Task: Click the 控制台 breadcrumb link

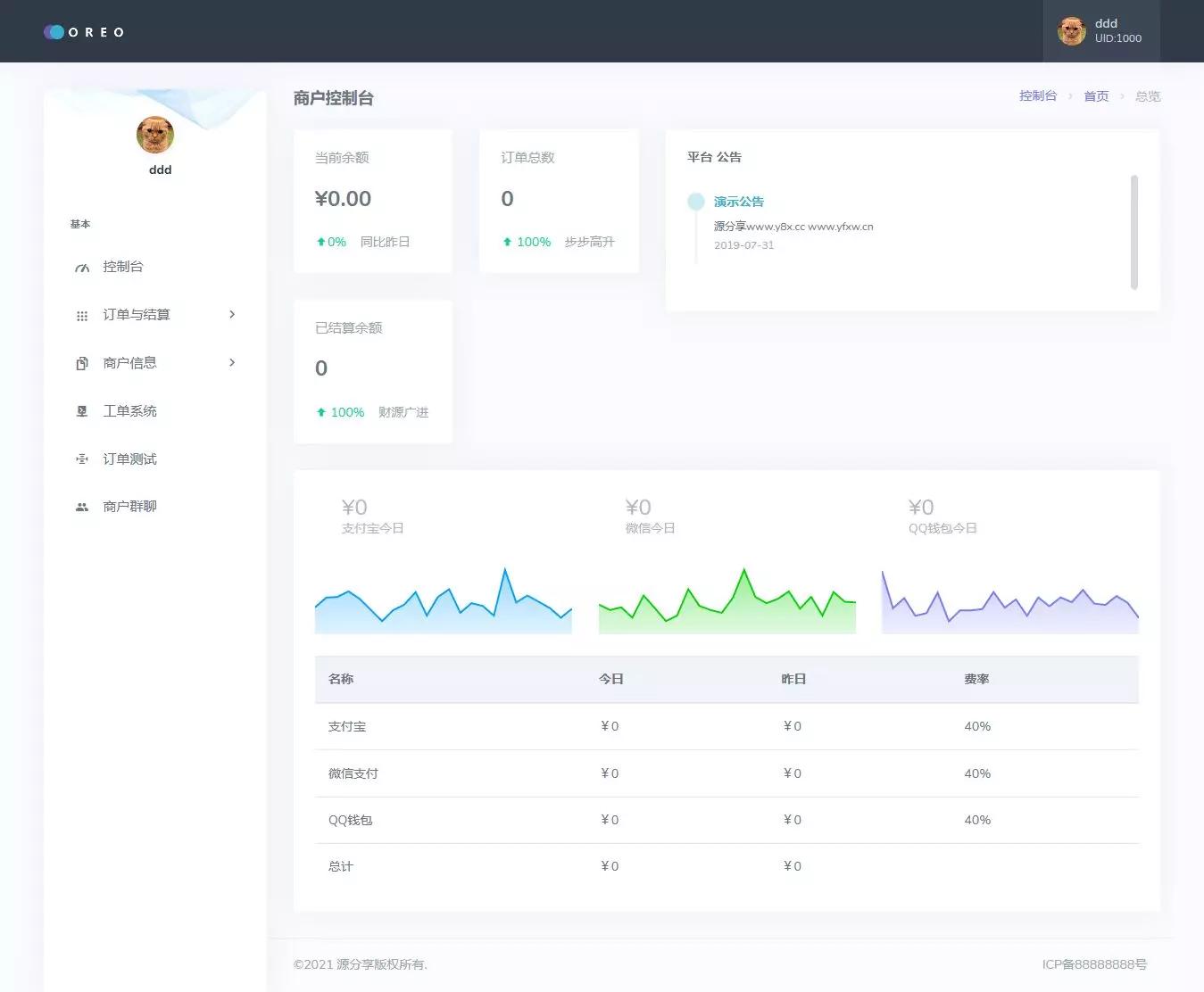Action: tap(1037, 96)
